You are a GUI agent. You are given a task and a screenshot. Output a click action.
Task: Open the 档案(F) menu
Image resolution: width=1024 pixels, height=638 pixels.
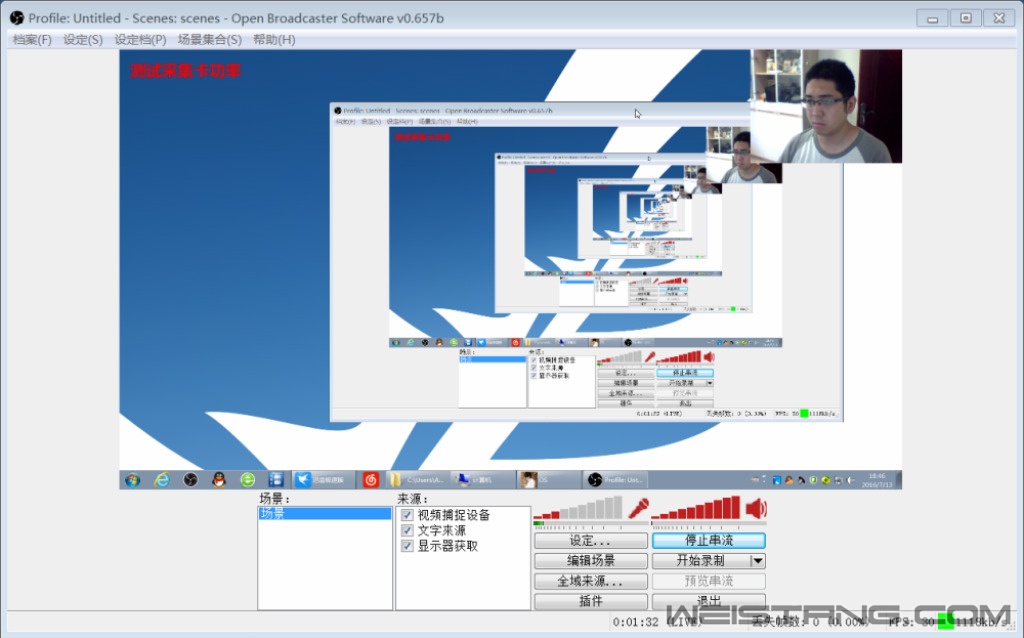32,40
